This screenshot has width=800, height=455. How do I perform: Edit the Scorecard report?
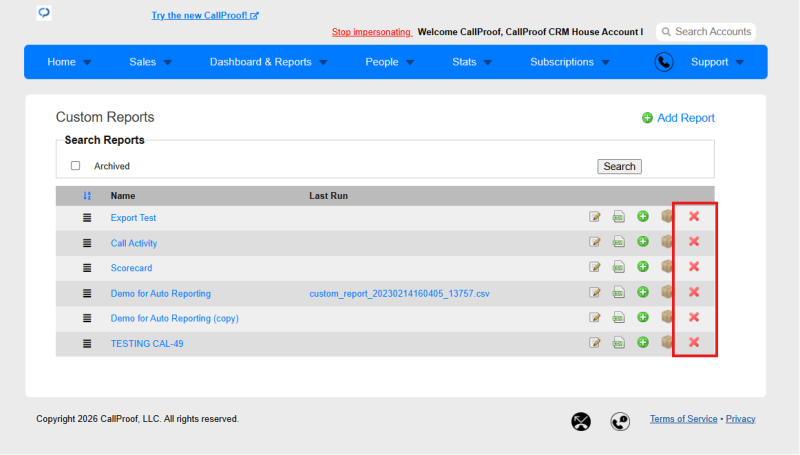pos(594,267)
